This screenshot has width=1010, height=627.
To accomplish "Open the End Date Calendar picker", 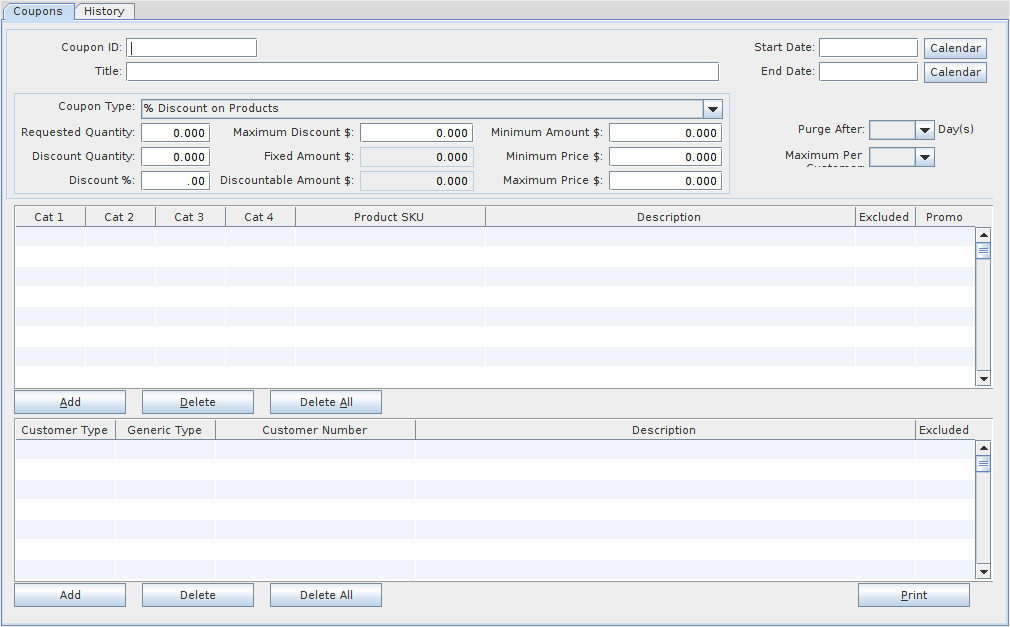I will pos(955,72).
